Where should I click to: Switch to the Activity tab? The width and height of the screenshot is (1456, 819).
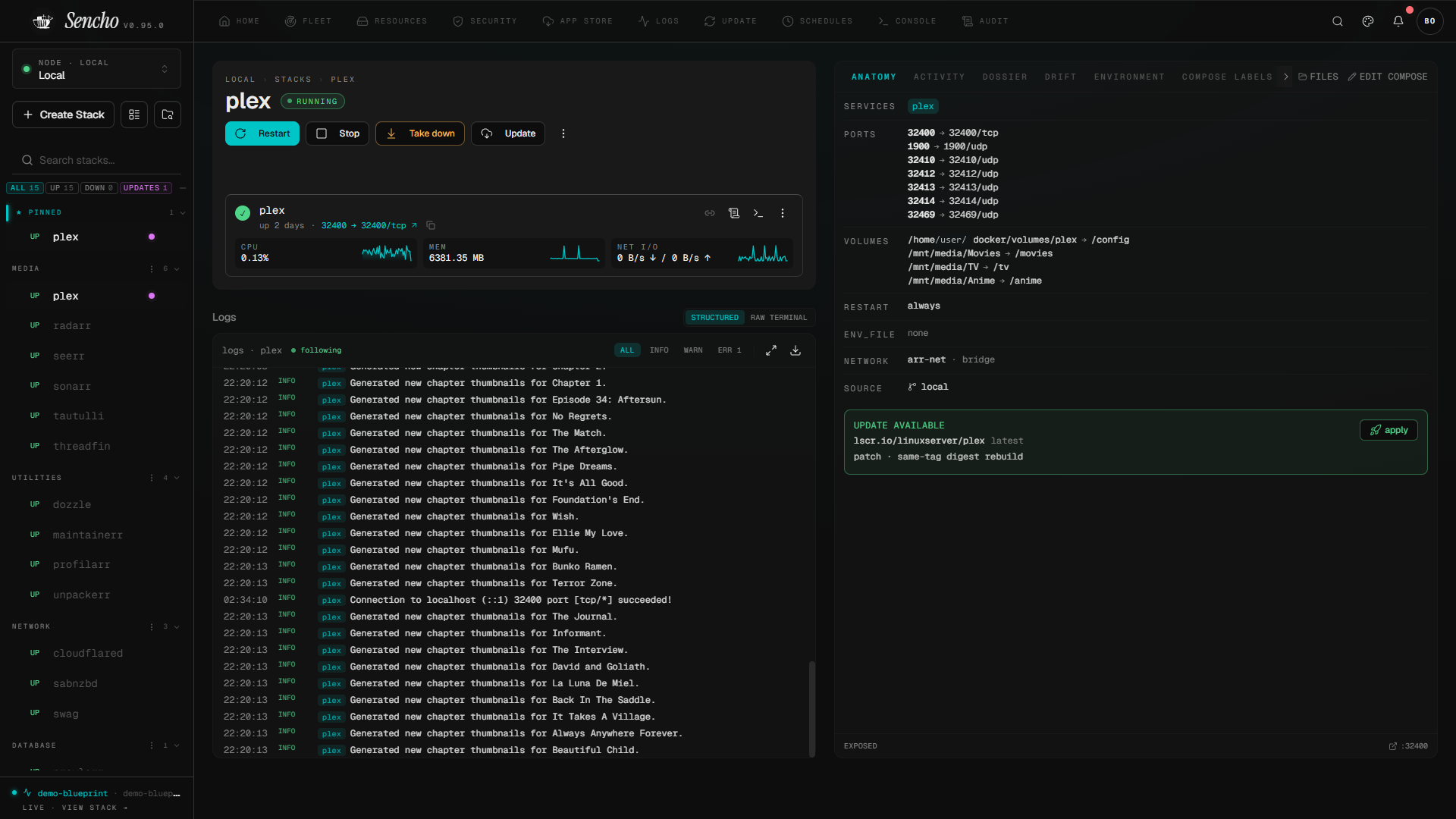(x=939, y=77)
